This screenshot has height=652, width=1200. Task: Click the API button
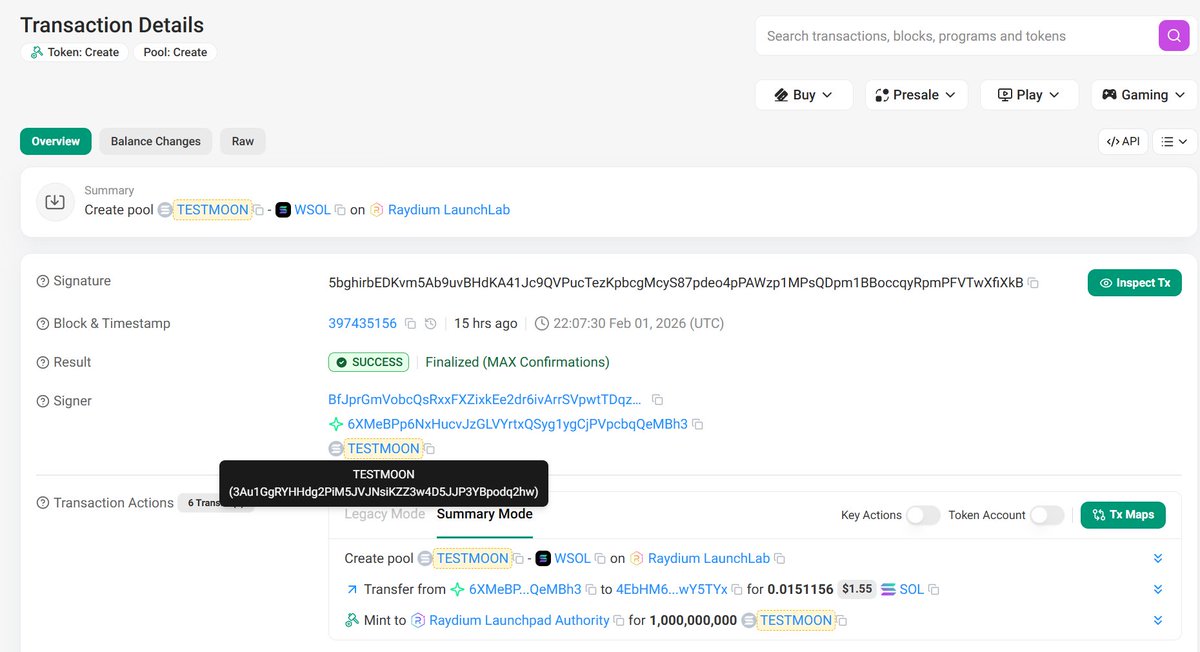coord(1123,142)
